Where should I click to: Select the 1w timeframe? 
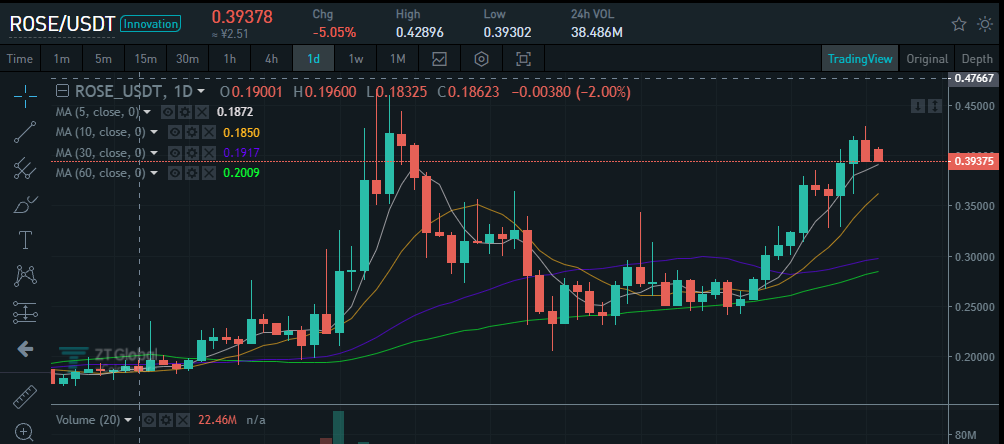[x=356, y=59]
